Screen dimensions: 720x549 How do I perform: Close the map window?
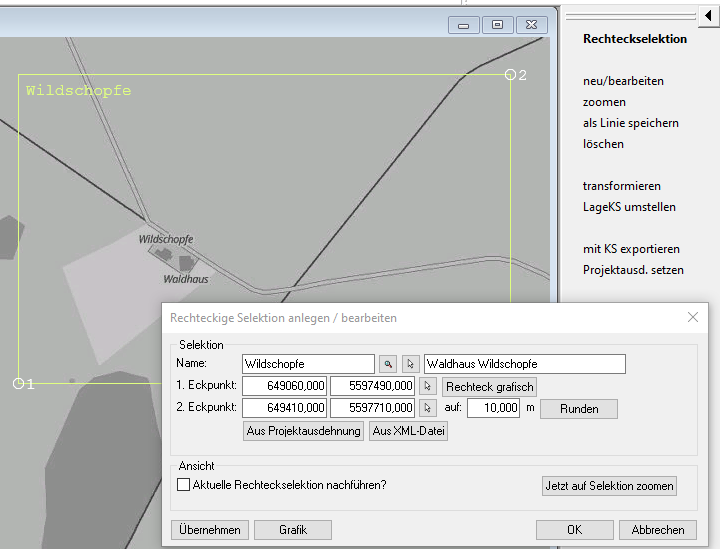click(532, 25)
